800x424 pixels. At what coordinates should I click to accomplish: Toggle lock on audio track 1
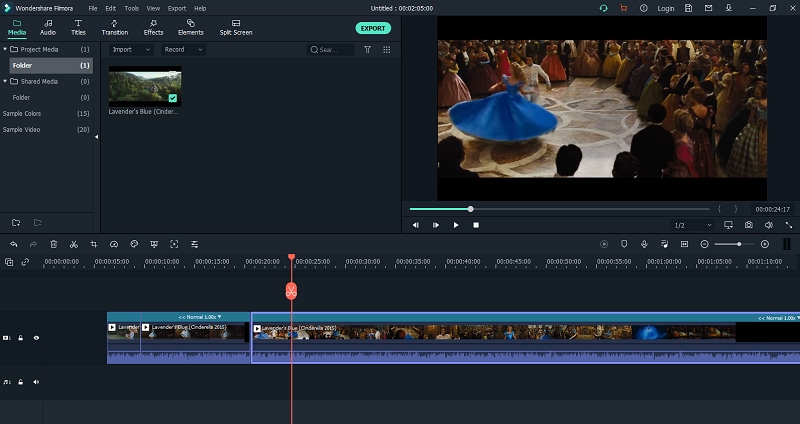[20, 382]
